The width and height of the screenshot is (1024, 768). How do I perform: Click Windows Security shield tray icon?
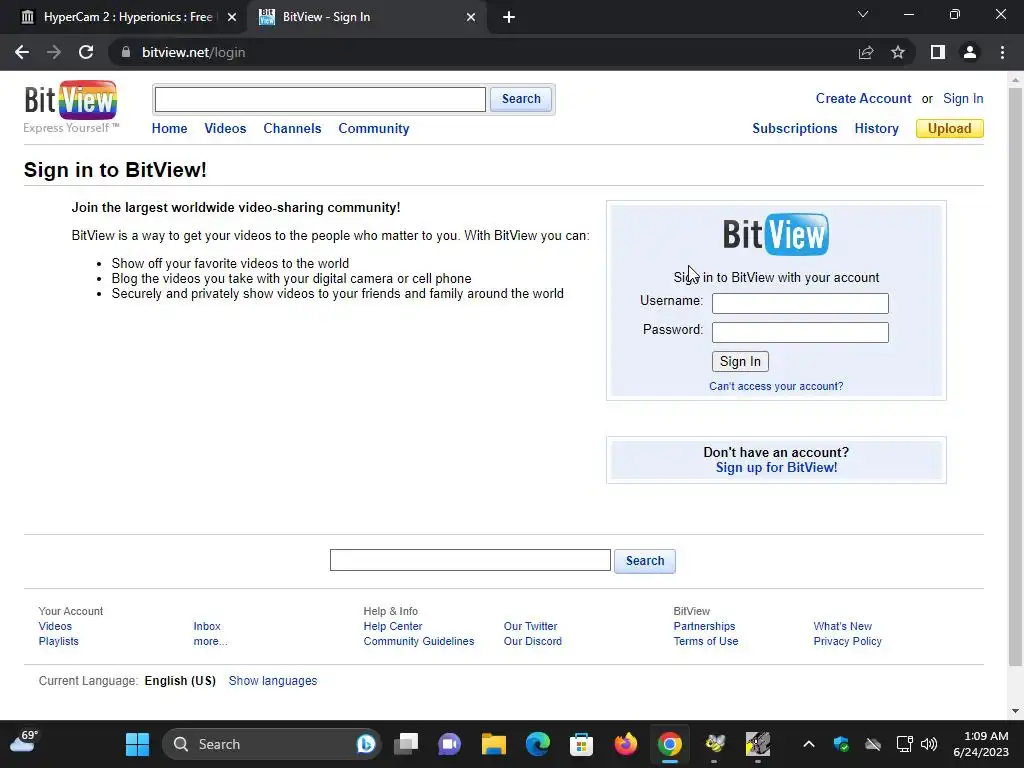coord(841,744)
